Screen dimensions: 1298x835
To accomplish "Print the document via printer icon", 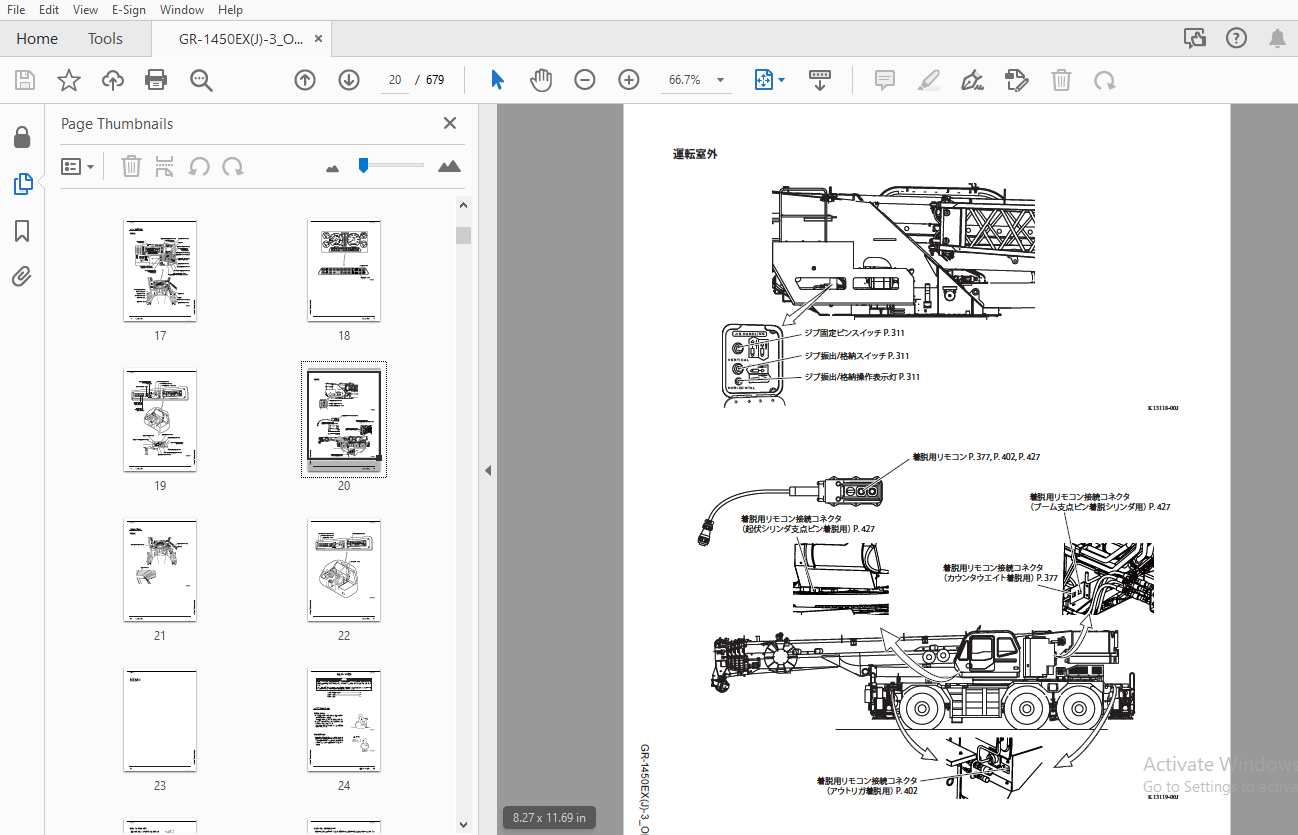I will pos(156,80).
